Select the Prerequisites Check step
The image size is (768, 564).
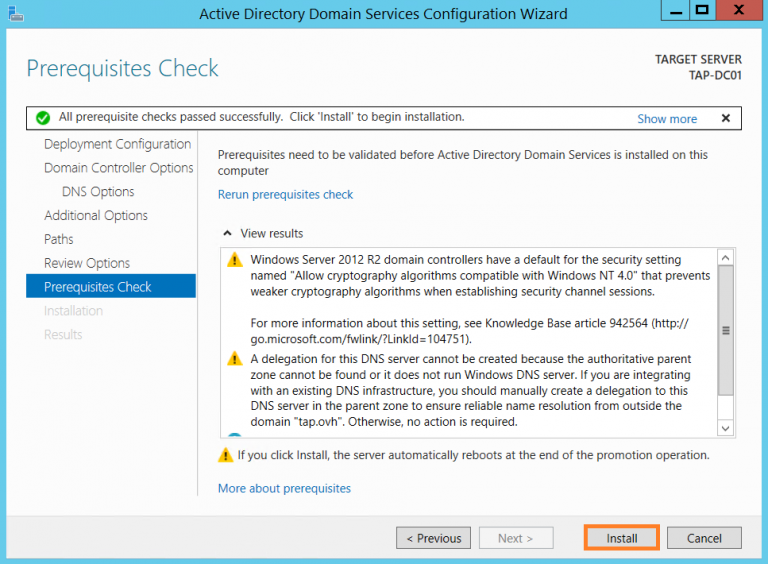[111, 286]
